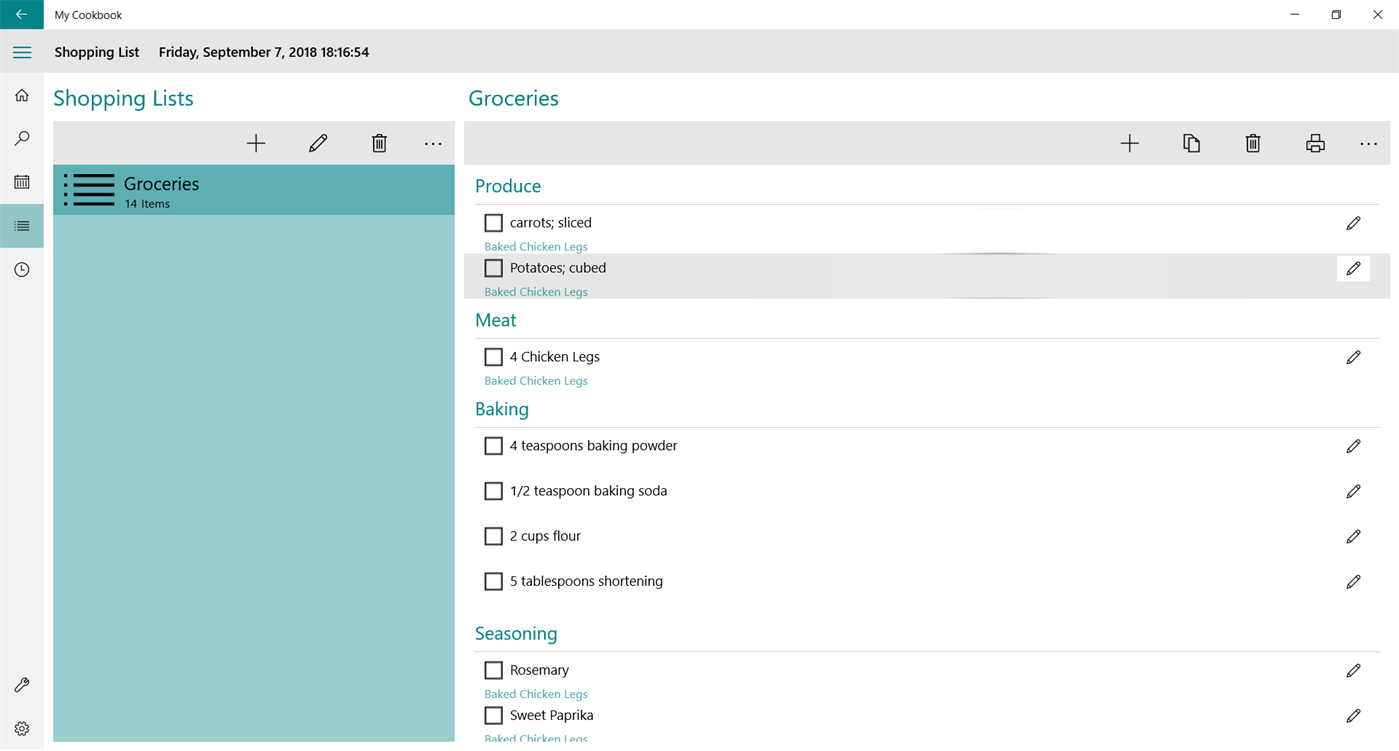
Task: Delete items from Groceries list
Action: [1253, 144]
